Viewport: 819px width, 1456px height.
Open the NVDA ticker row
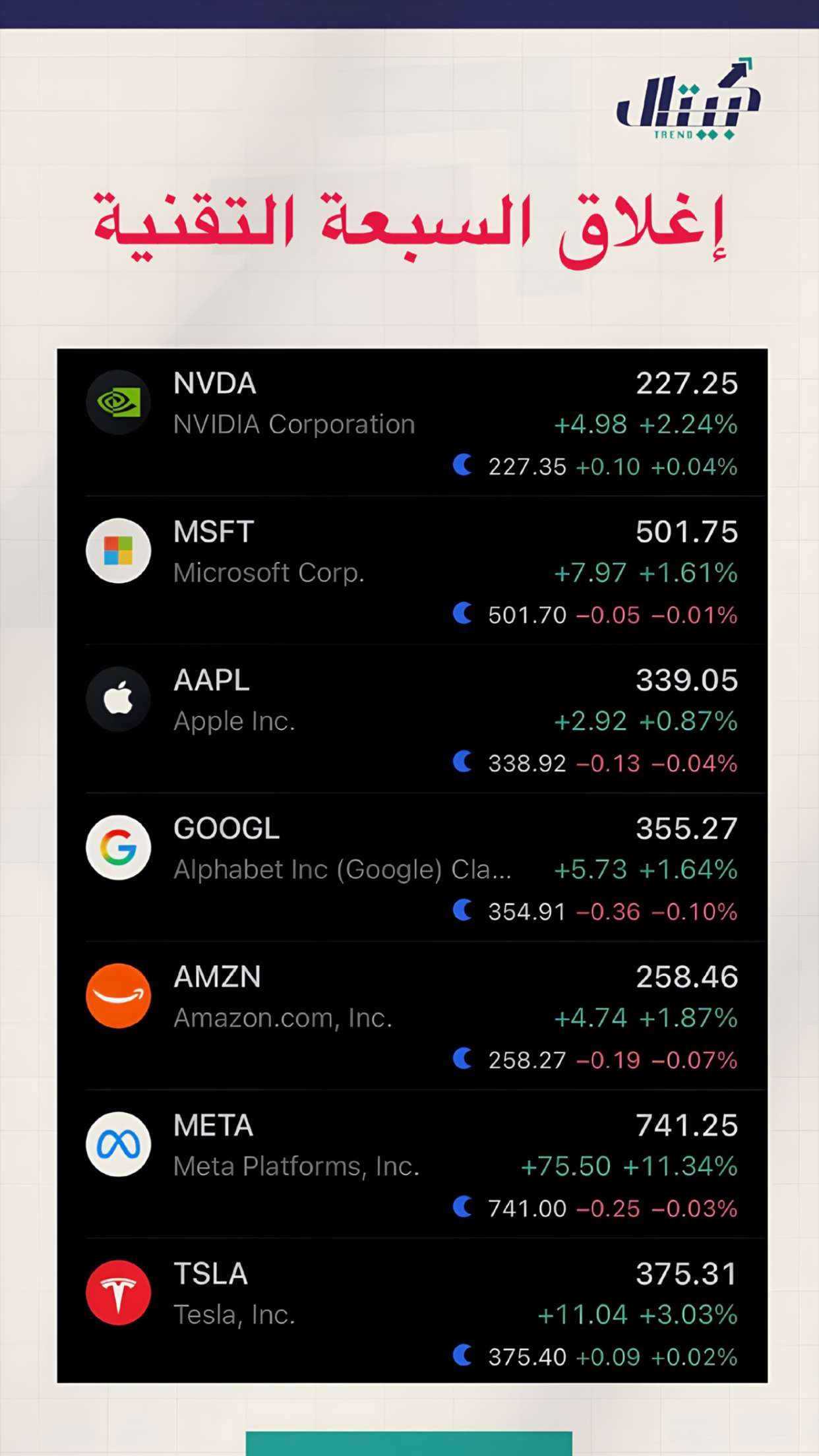pyautogui.click(x=412, y=423)
